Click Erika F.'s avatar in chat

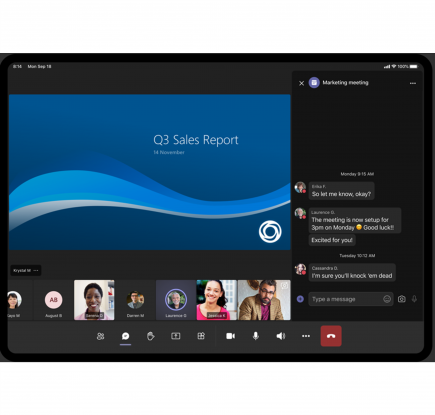coord(300,187)
